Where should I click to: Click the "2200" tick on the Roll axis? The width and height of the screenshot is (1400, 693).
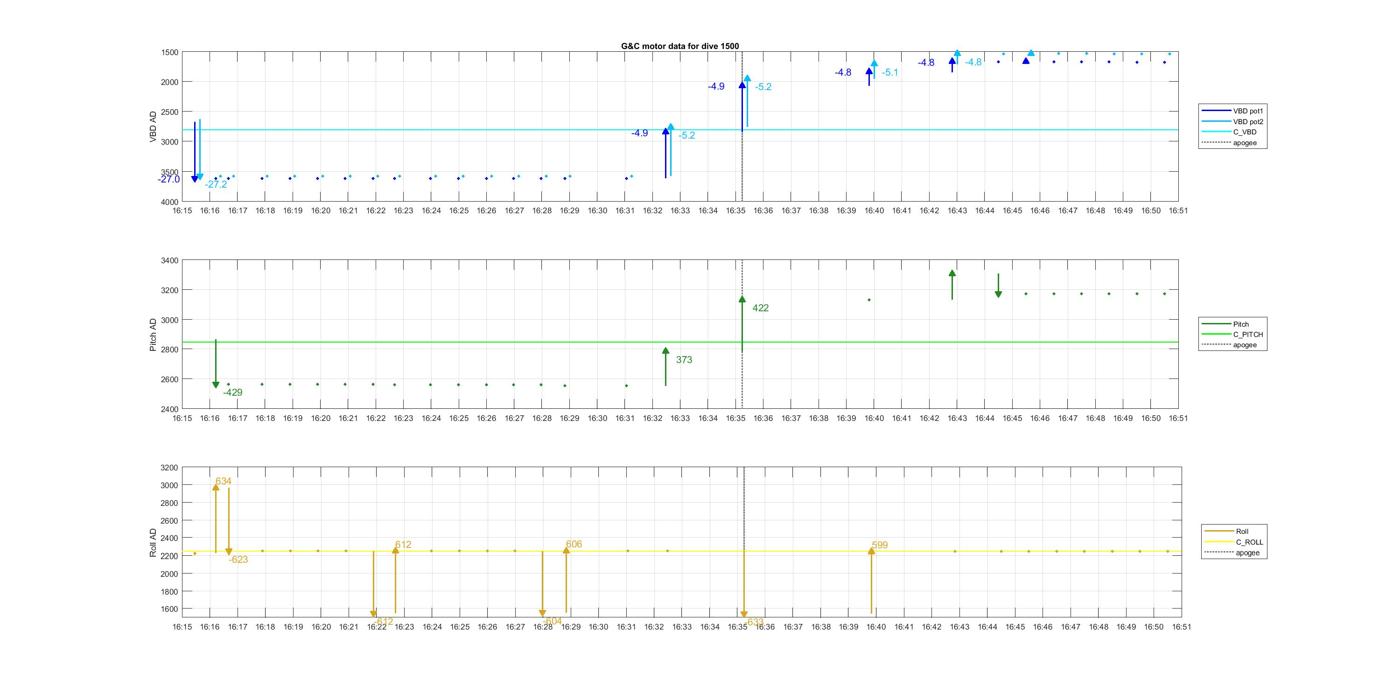tap(170, 556)
